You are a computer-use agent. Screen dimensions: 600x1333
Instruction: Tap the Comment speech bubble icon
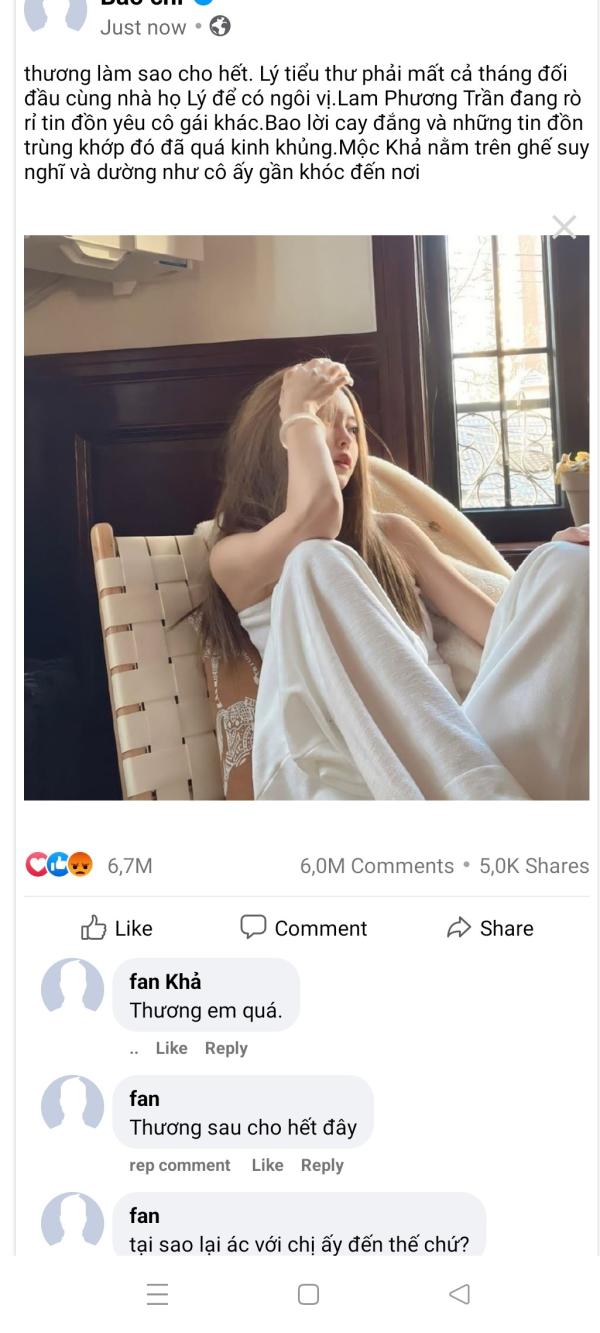pos(253,927)
